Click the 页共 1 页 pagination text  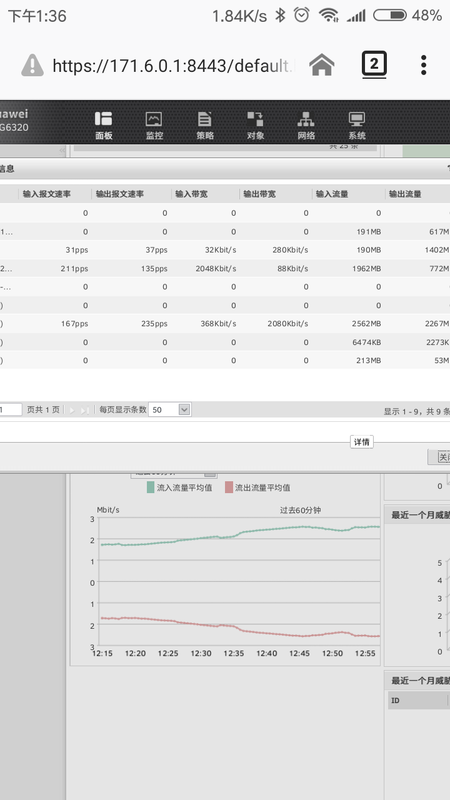point(43,410)
